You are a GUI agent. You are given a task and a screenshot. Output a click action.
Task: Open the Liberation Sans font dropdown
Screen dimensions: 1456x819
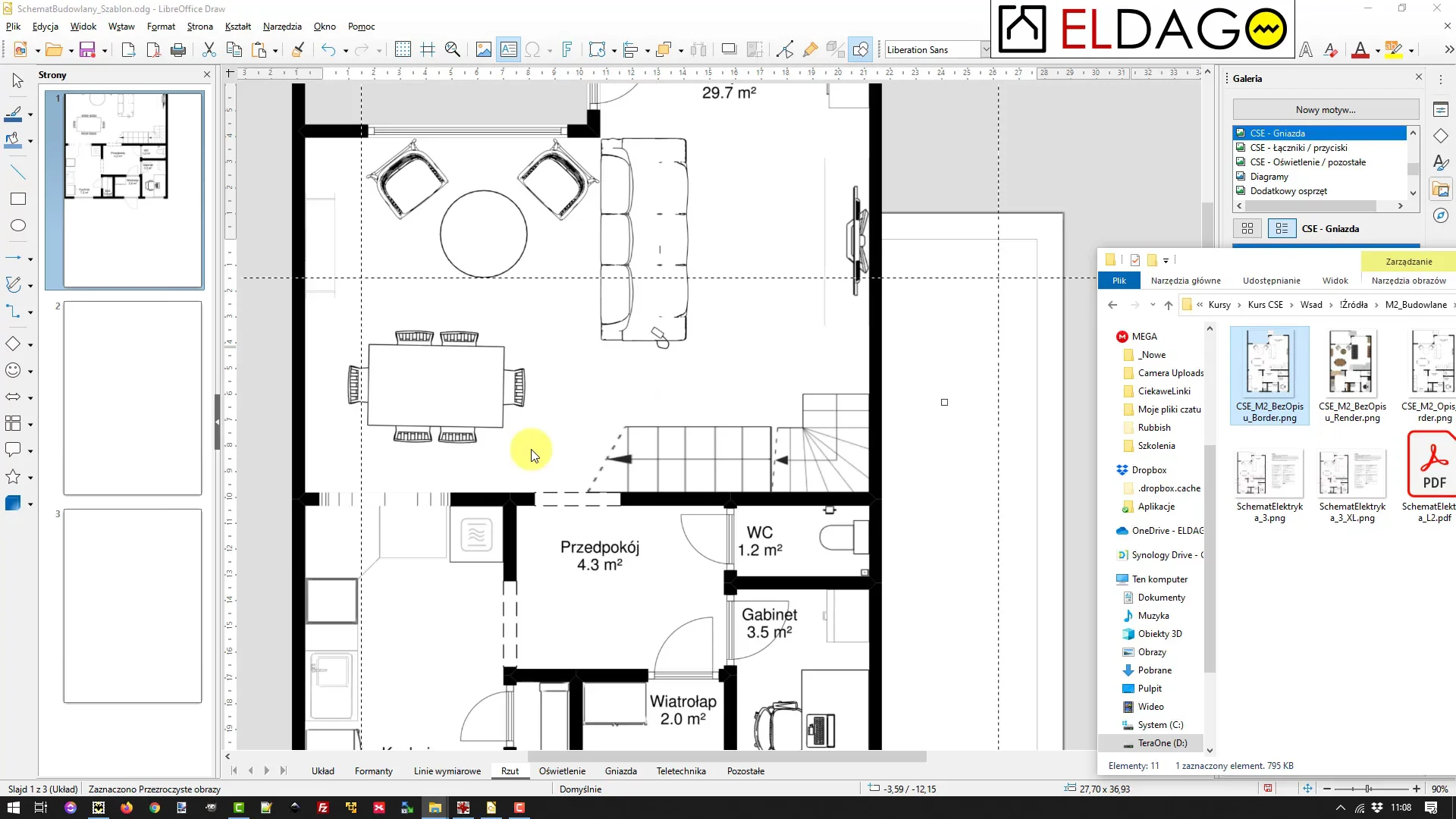(x=985, y=50)
